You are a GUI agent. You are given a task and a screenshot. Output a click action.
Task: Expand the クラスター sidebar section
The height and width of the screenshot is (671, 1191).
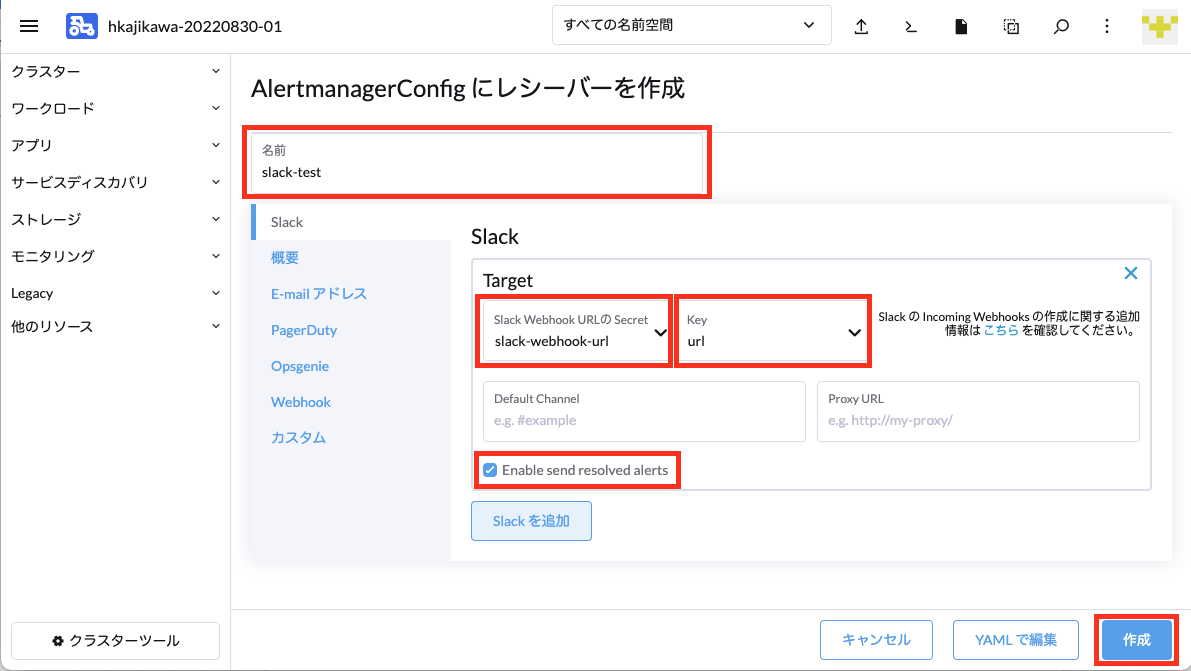tap(115, 71)
